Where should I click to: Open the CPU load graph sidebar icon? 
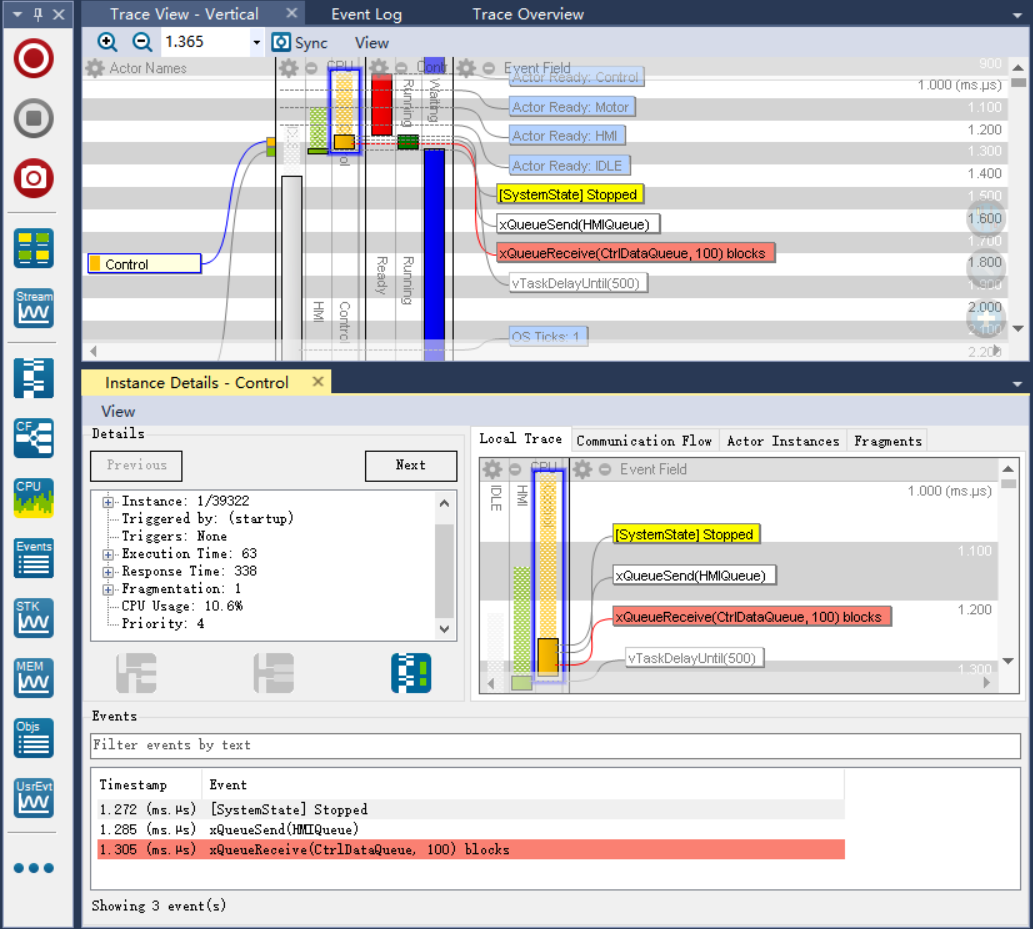[x=34, y=498]
